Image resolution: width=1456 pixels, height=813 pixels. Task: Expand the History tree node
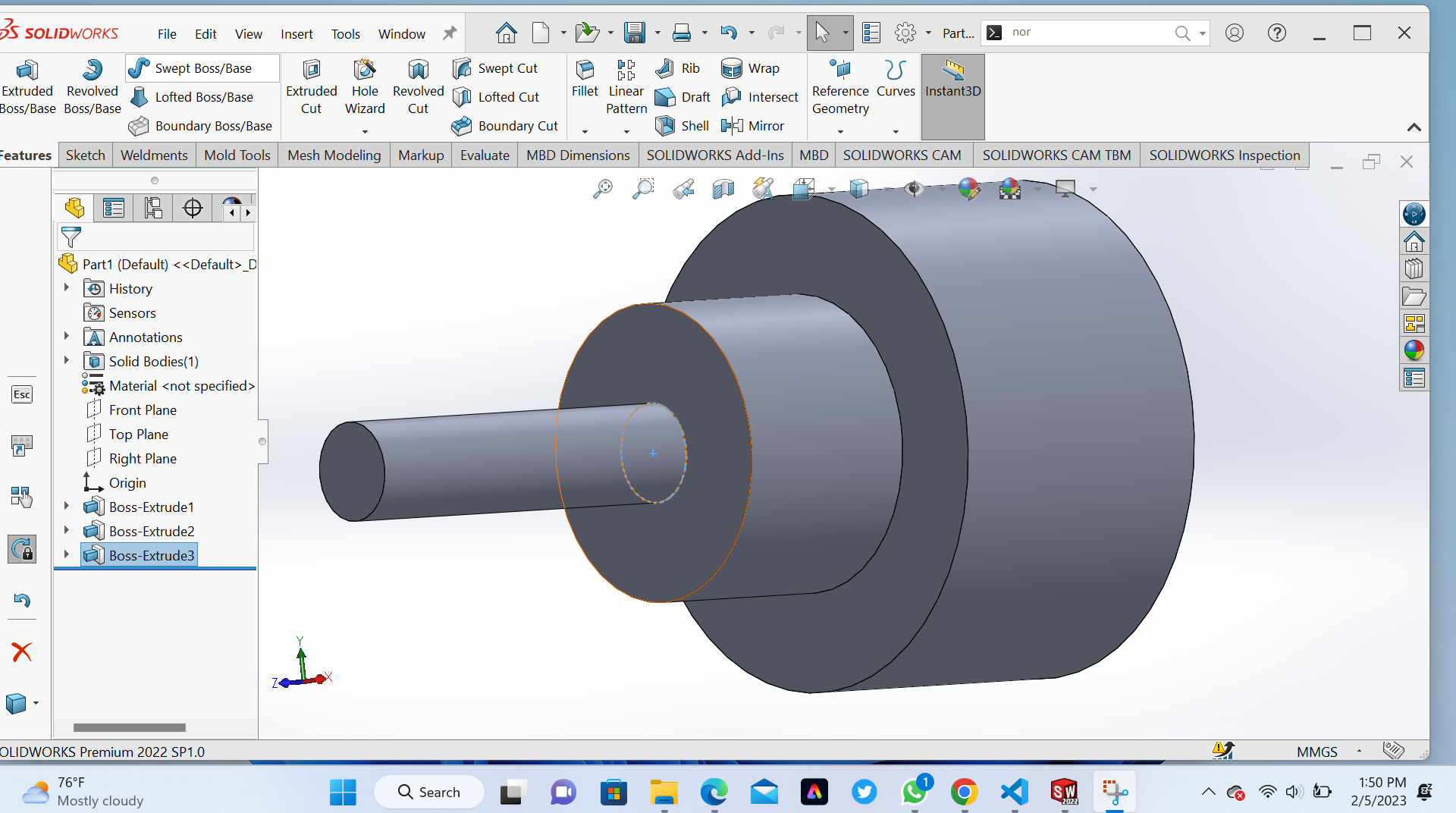(x=66, y=288)
